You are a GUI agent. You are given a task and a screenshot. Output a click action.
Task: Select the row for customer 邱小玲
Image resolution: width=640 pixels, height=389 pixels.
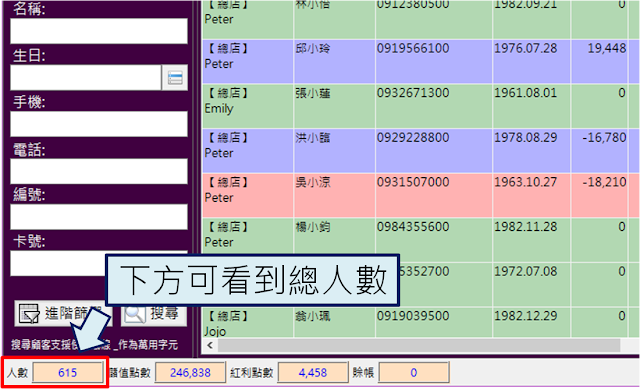[x=420, y=61]
